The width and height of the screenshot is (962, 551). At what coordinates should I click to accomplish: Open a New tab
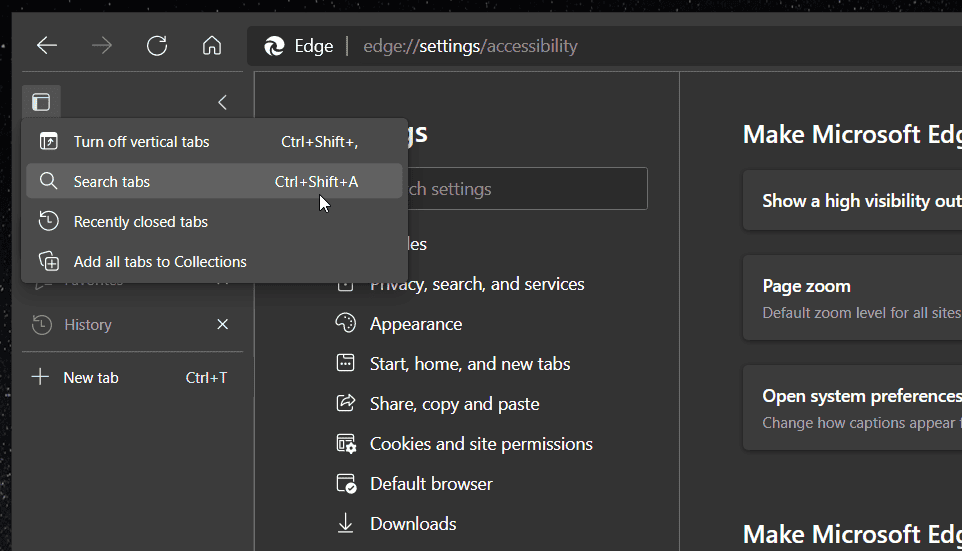click(x=132, y=377)
